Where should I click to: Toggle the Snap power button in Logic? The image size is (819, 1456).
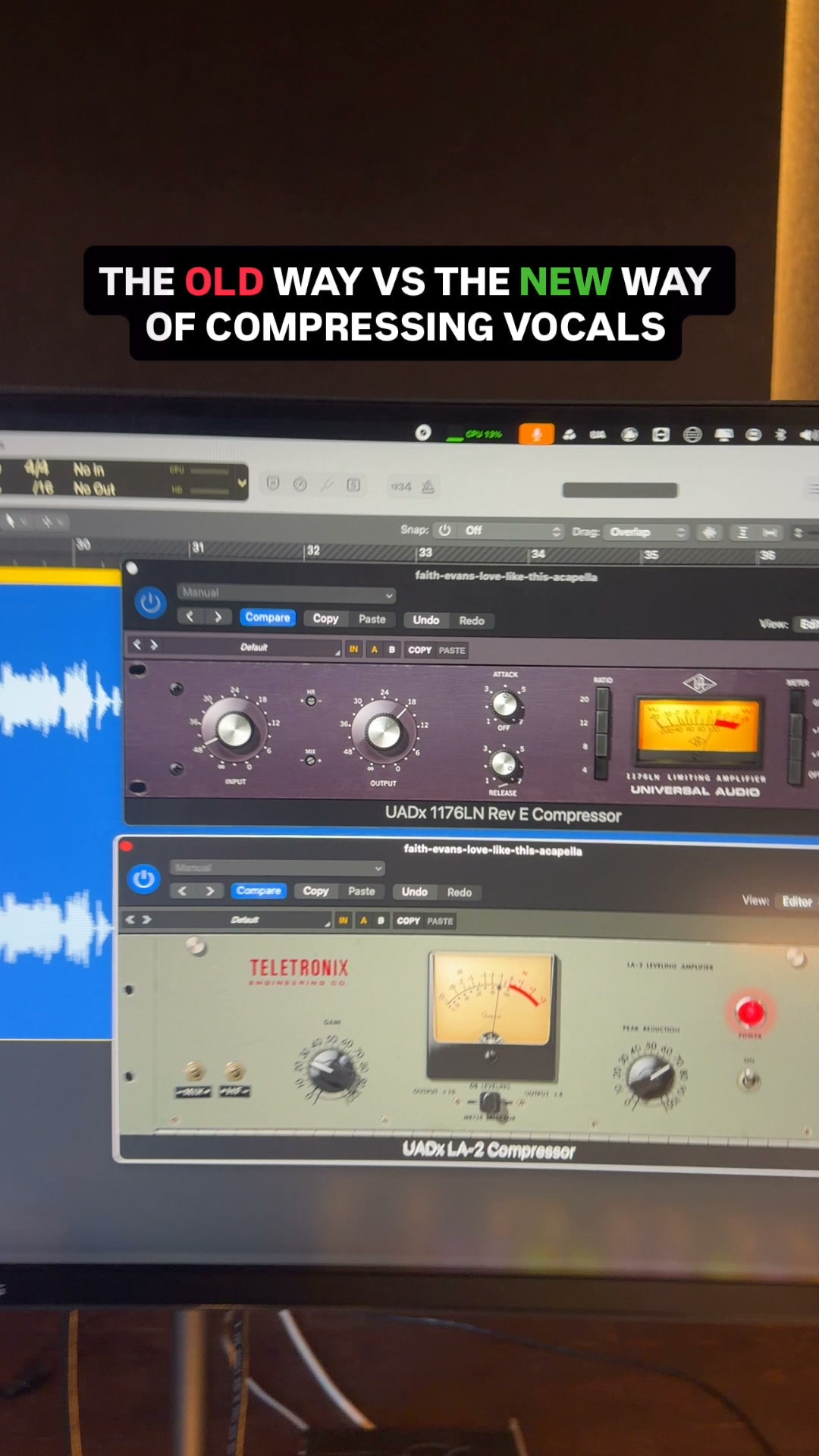pos(445,530)
